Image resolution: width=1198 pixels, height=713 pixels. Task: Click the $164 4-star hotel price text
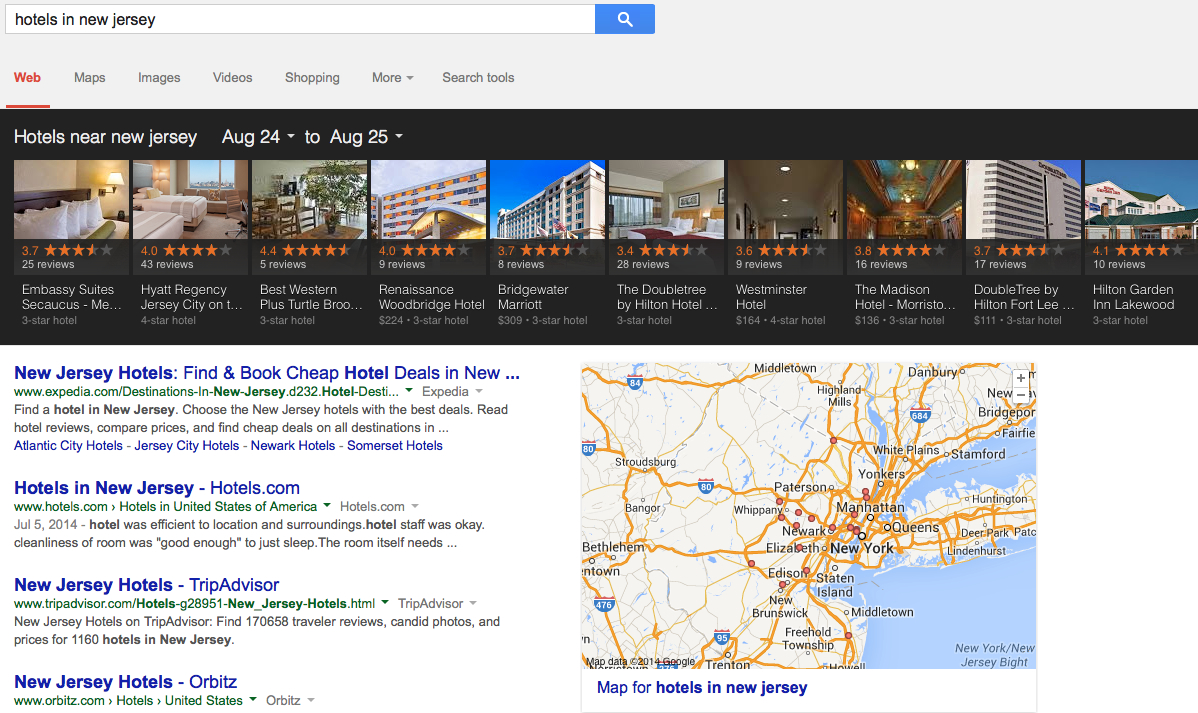click(x=780, y=320)
